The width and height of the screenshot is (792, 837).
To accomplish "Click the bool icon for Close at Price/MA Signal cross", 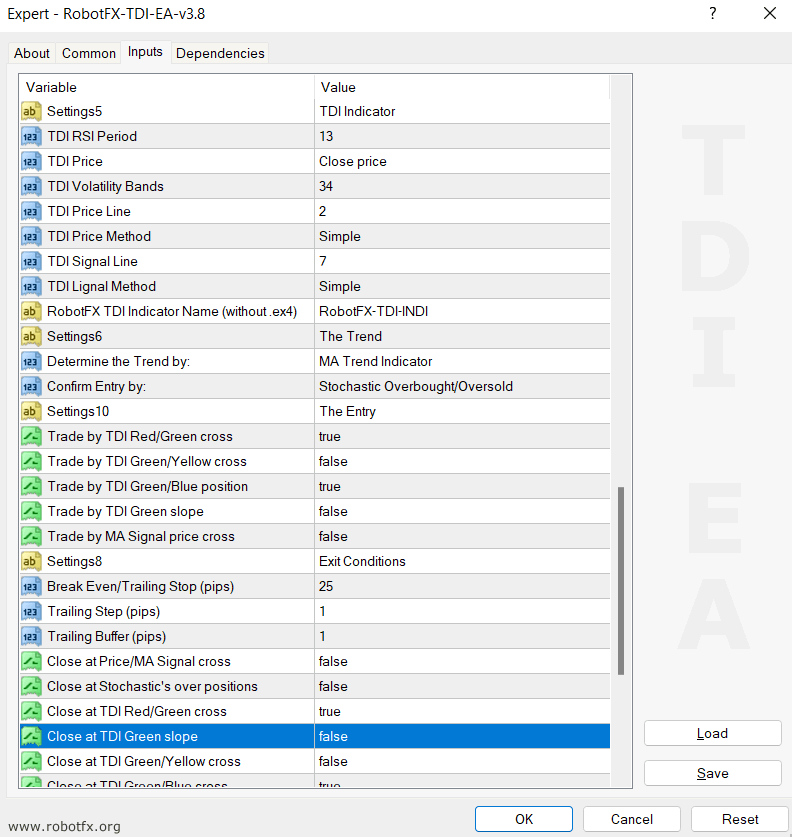I will (x=31, y=661).
